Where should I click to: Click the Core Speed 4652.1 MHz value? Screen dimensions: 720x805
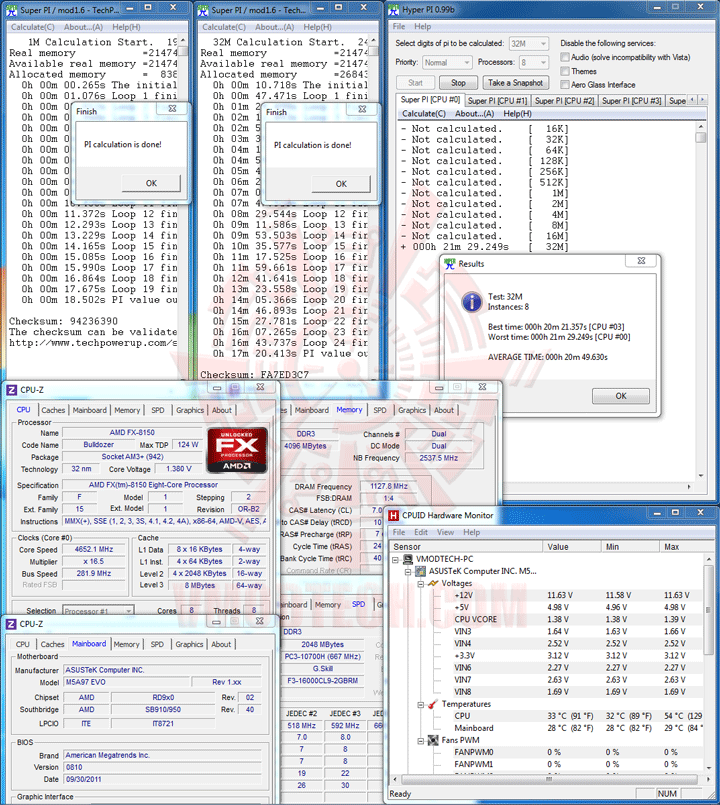(x=94, y=549)
